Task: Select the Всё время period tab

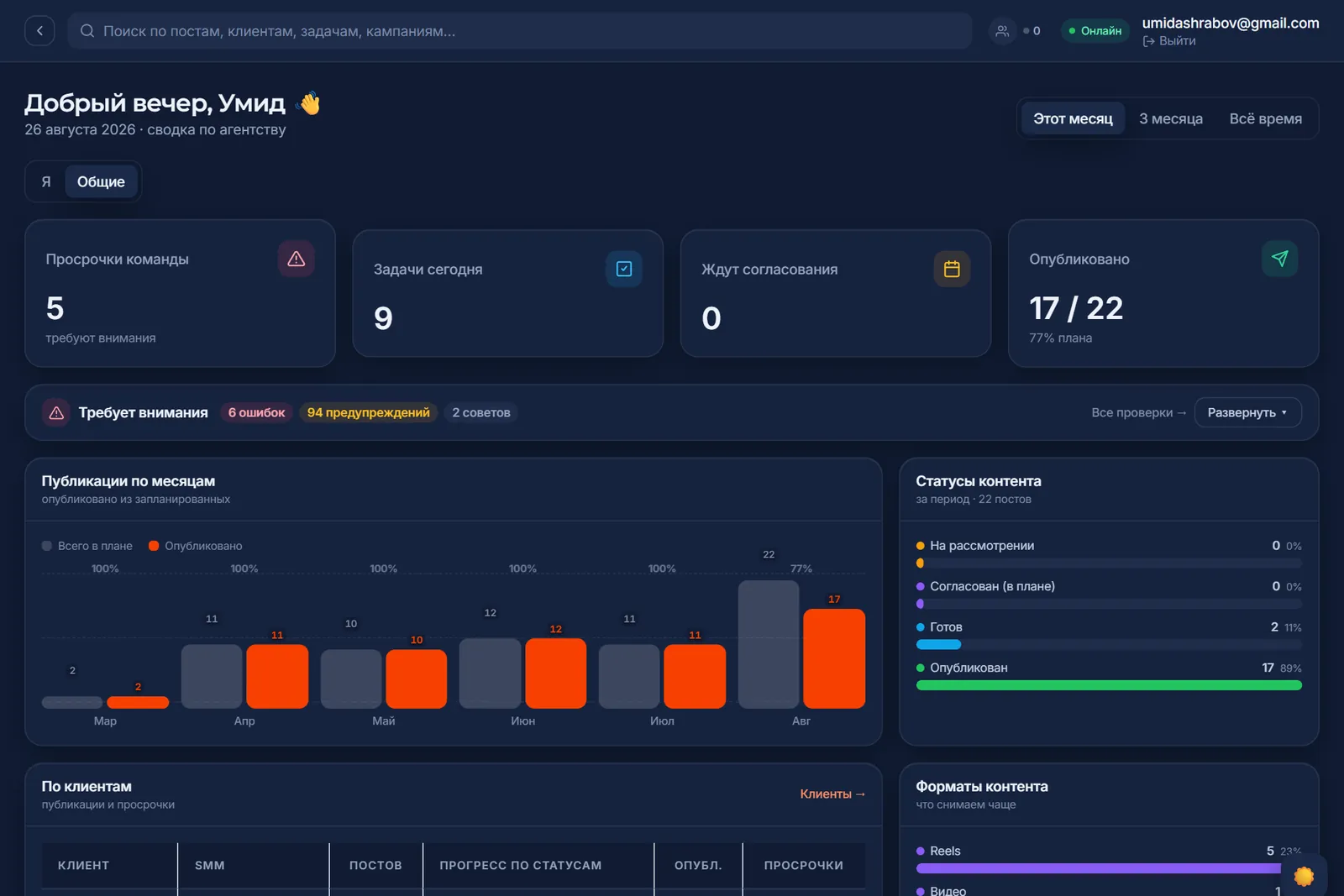Action: (x=1265, y=118)
